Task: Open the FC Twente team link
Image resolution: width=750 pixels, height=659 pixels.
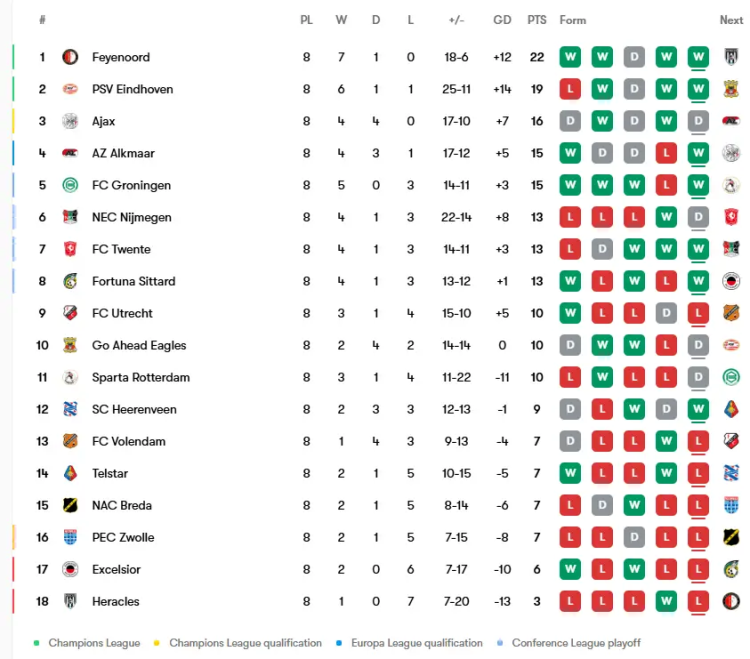Action: click(121, 249)
